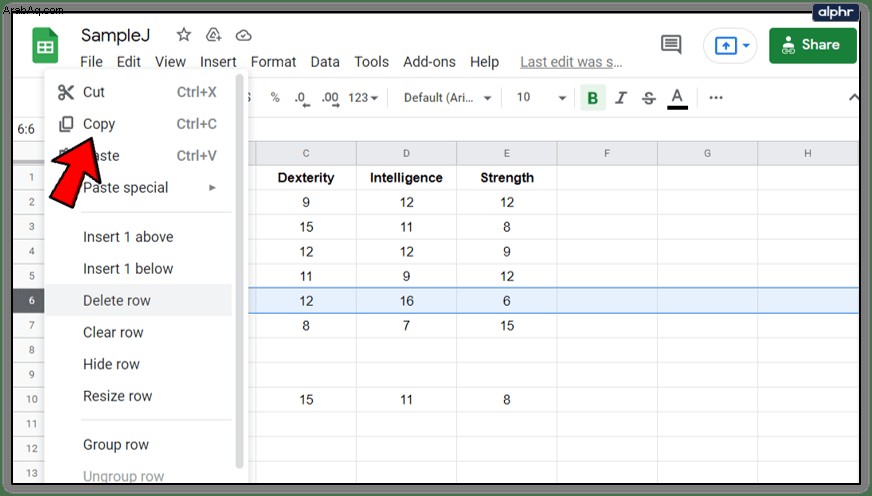The image size is (872, 496).
Task: Check the cloud save status icon
Action: pos(244,36)
